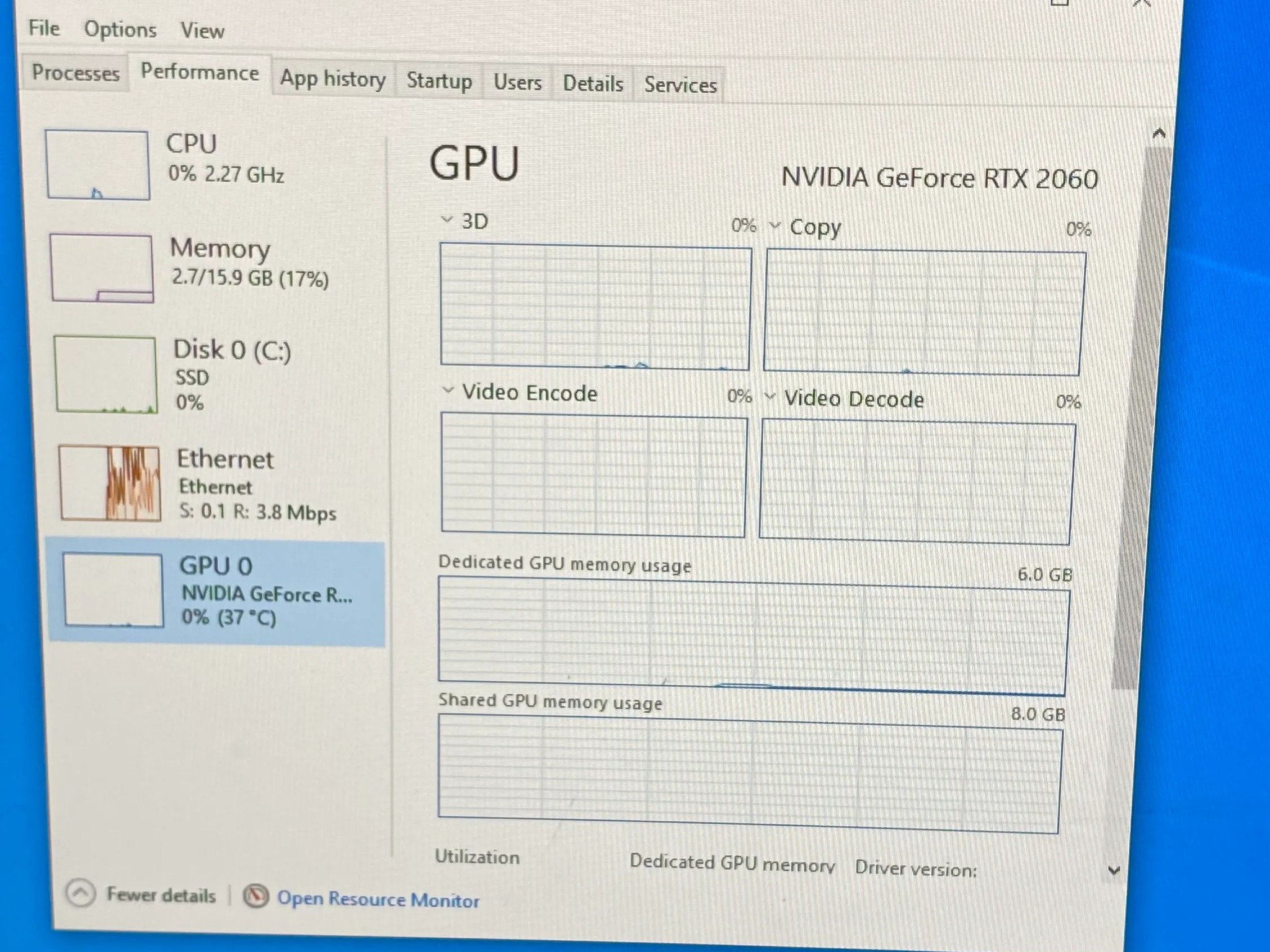Select GPU 0 in the sidebar
The height and width of the screenshot is (952, 1270).
216,591
